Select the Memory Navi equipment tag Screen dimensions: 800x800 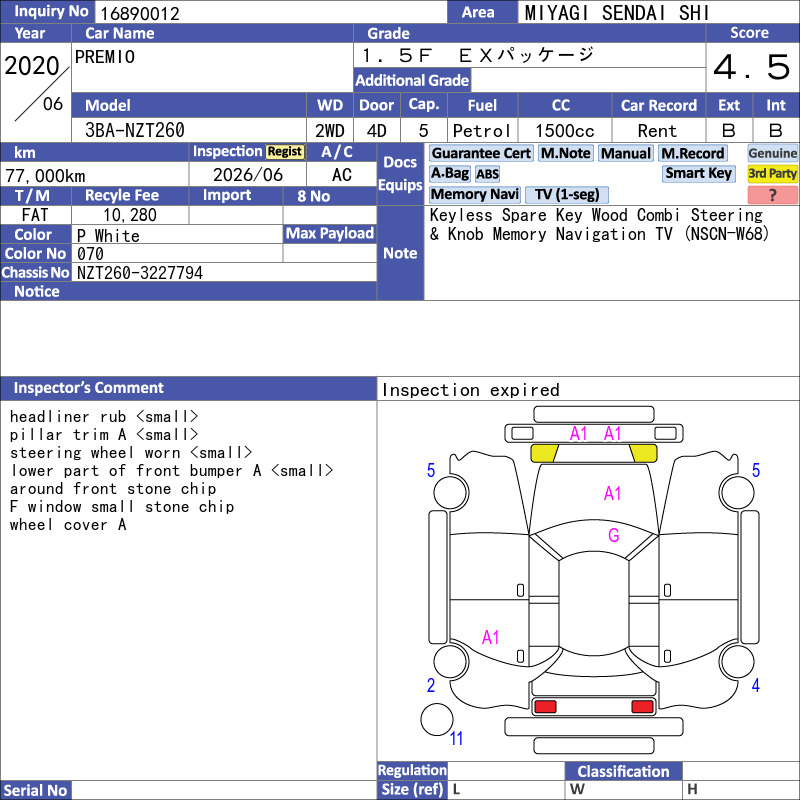[475, 195]
